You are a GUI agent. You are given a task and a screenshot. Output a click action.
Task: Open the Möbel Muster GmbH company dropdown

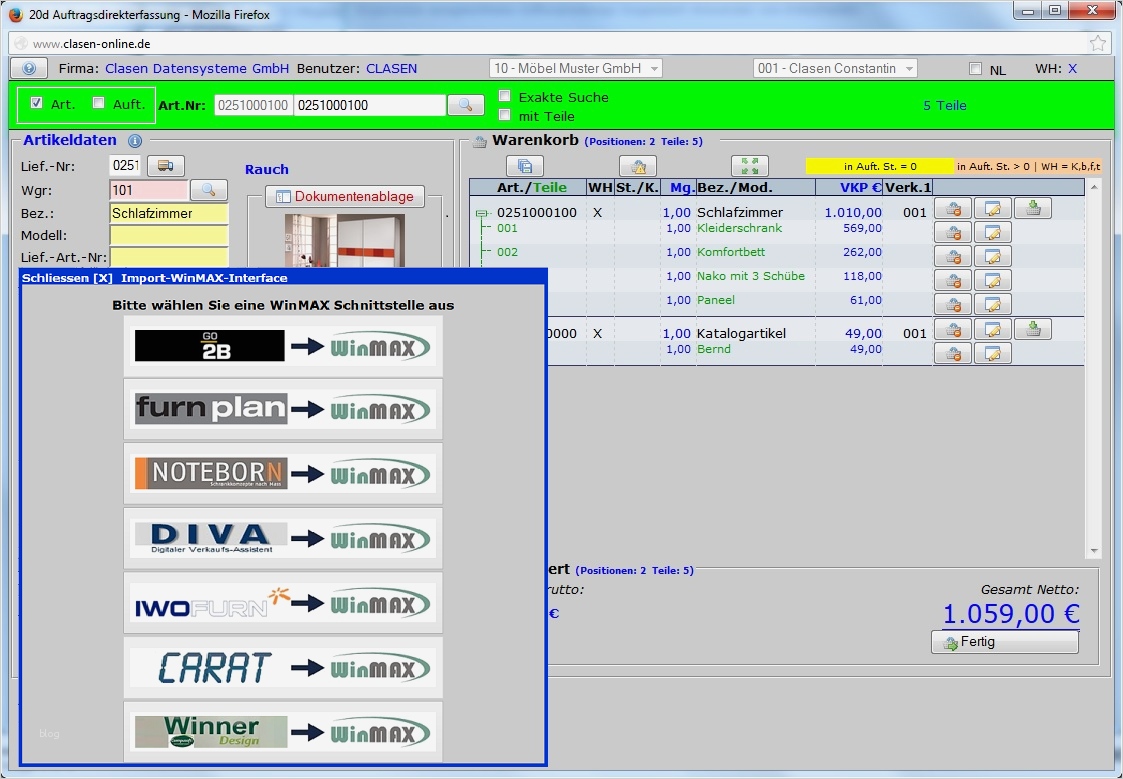pos(575,68)
